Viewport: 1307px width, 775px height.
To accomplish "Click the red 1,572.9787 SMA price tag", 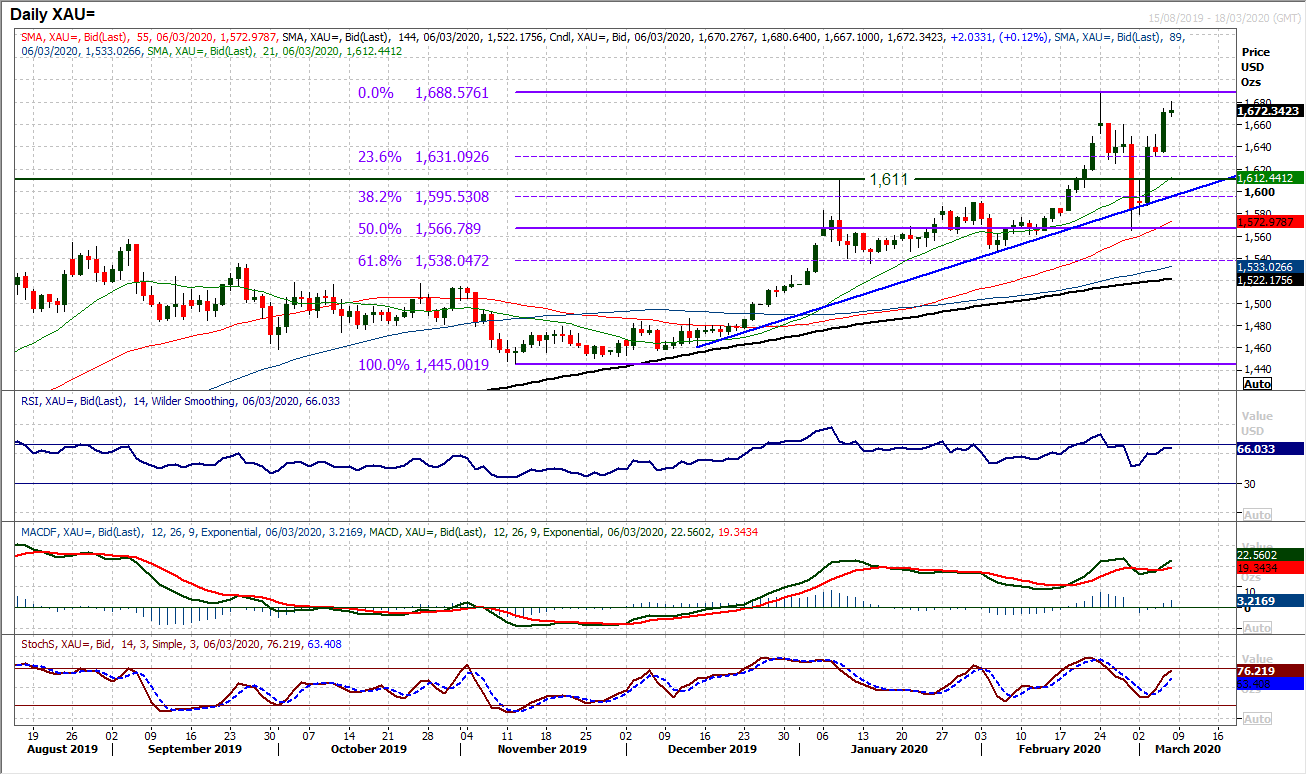I will [x=1270, y=221].
